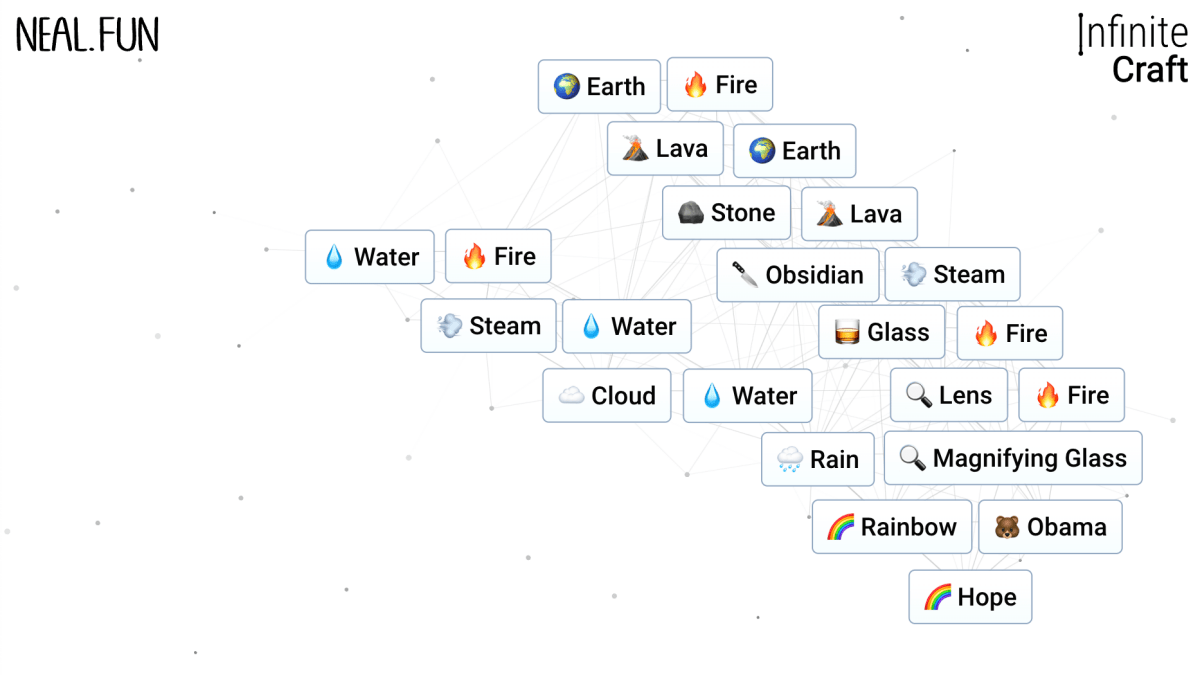Click the Rainbow element tile

892,527
